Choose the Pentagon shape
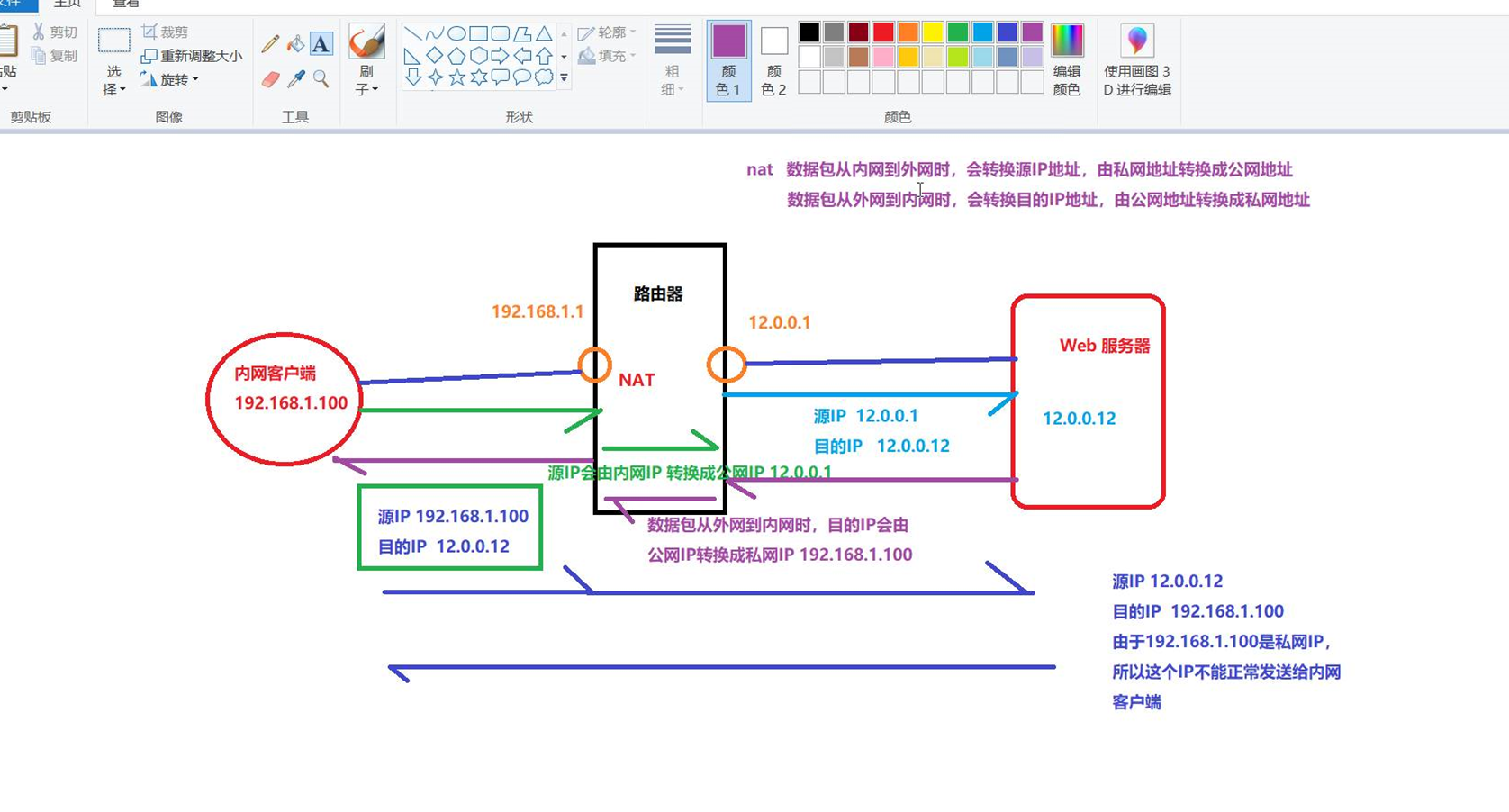Screen dimensions: 1509x812 456,56
